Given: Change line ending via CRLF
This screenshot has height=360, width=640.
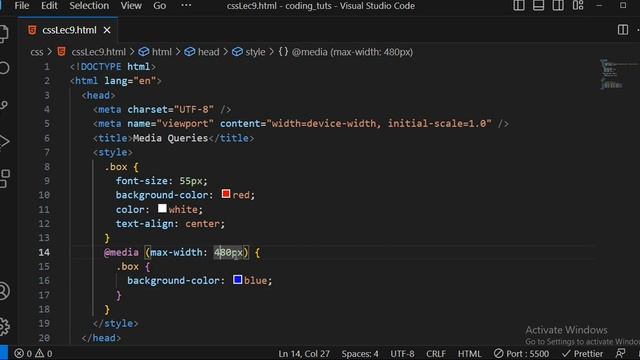Looking at the screenshot, I should click(436, 353).
